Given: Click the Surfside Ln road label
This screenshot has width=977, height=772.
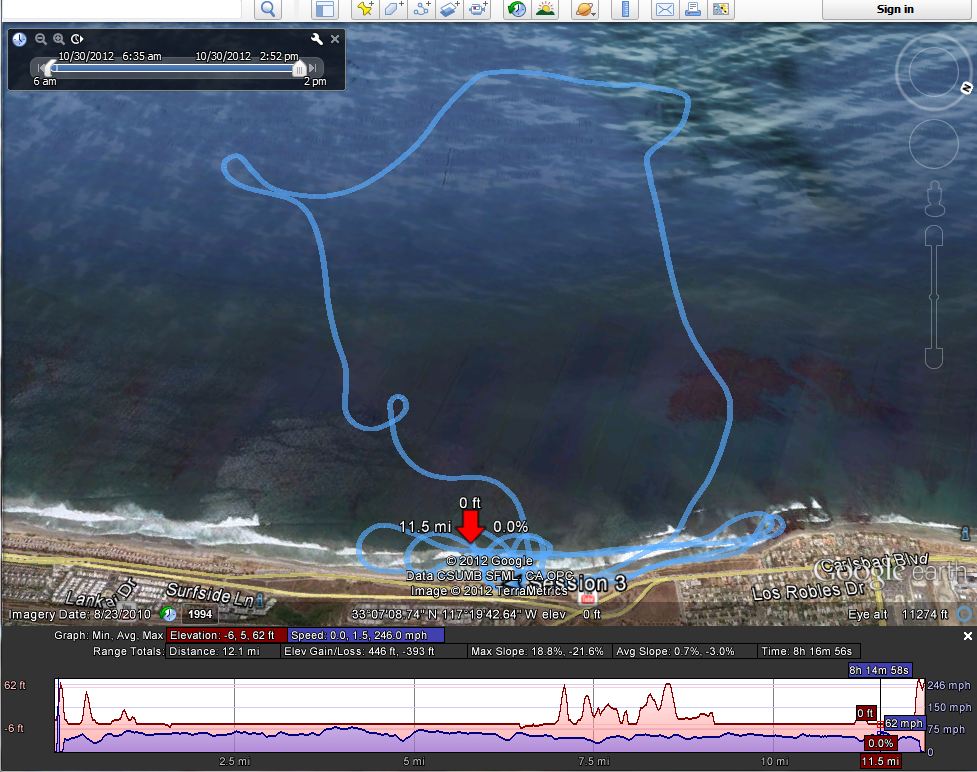Looking at the screenshot, I should [209, 596].
